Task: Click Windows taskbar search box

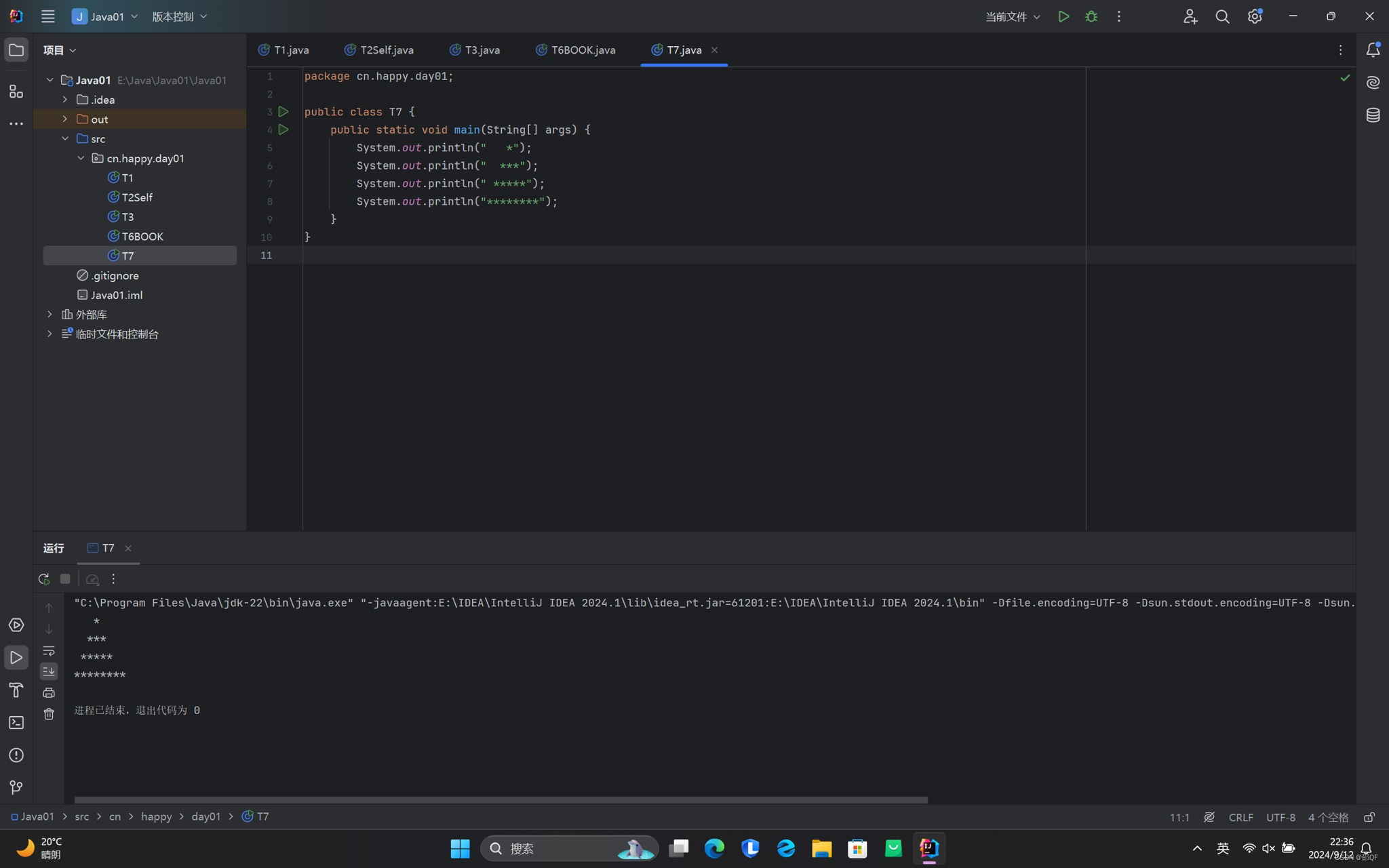Action: click(x=568, y=848)
